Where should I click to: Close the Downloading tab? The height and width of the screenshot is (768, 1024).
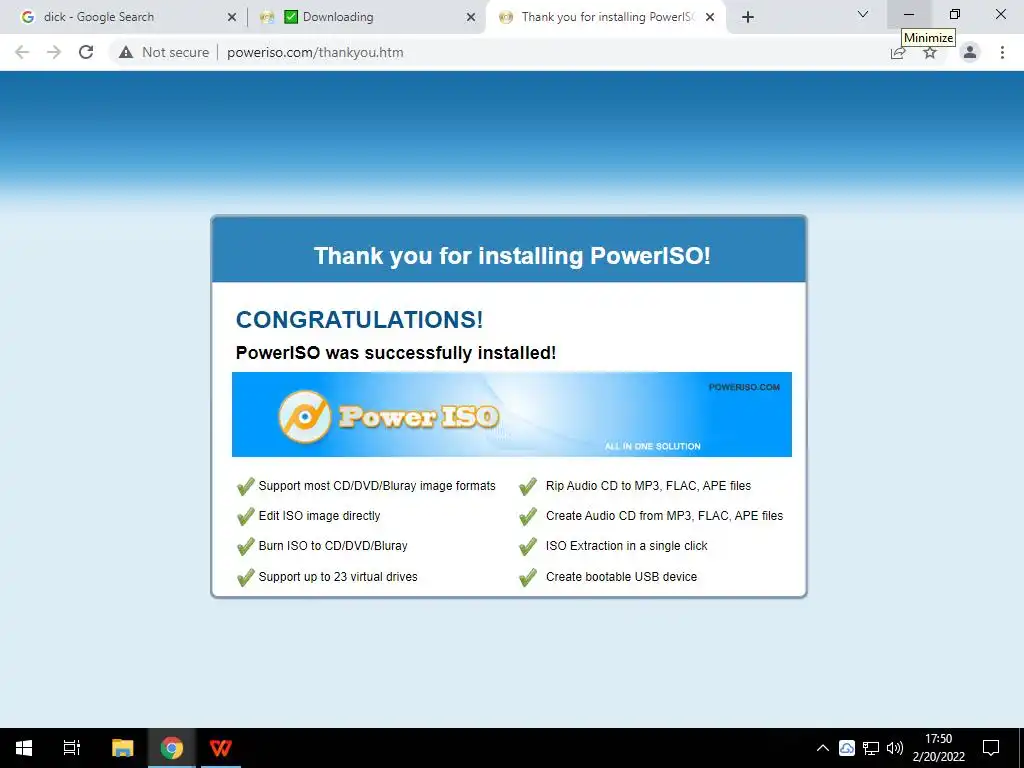click(471, 17)
